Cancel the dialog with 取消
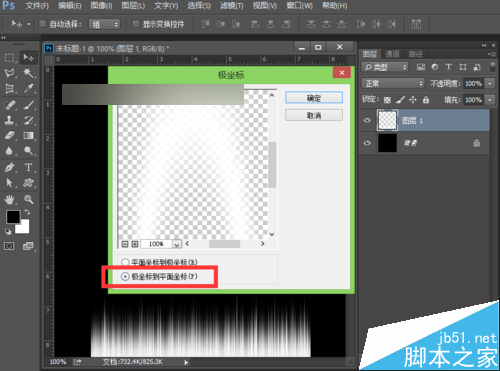The width and height of the screenshot is (500, 371). (314, 115)
